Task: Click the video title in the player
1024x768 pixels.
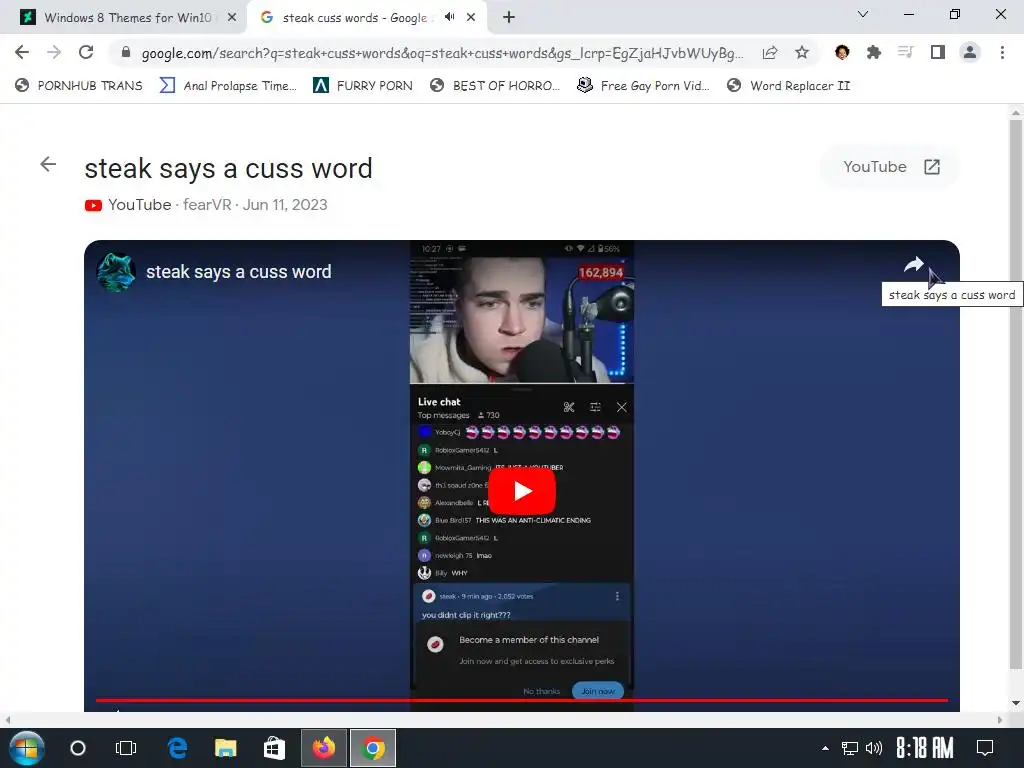Action: click(238, 272)
